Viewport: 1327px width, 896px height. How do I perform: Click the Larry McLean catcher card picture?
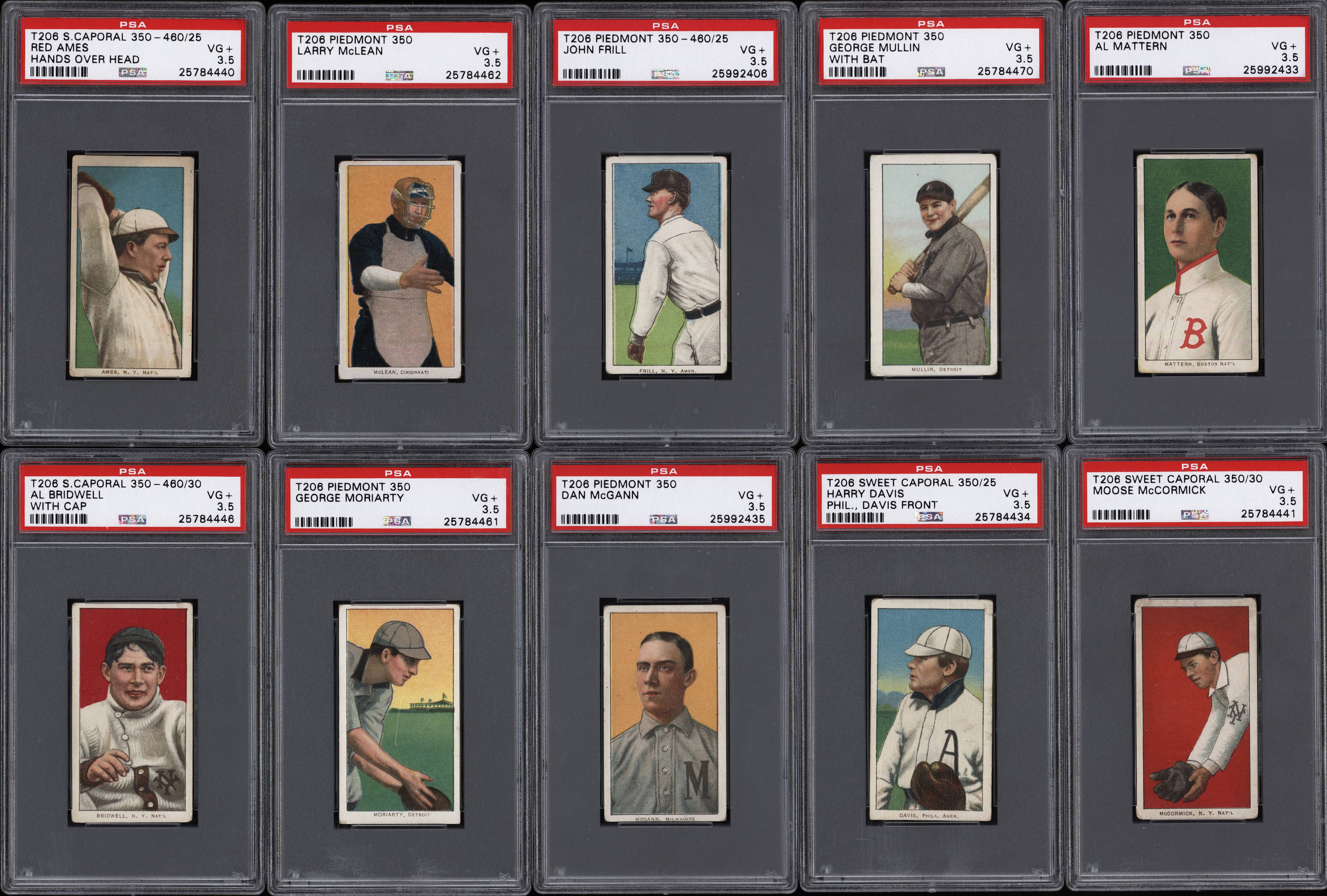coord(400,270)
